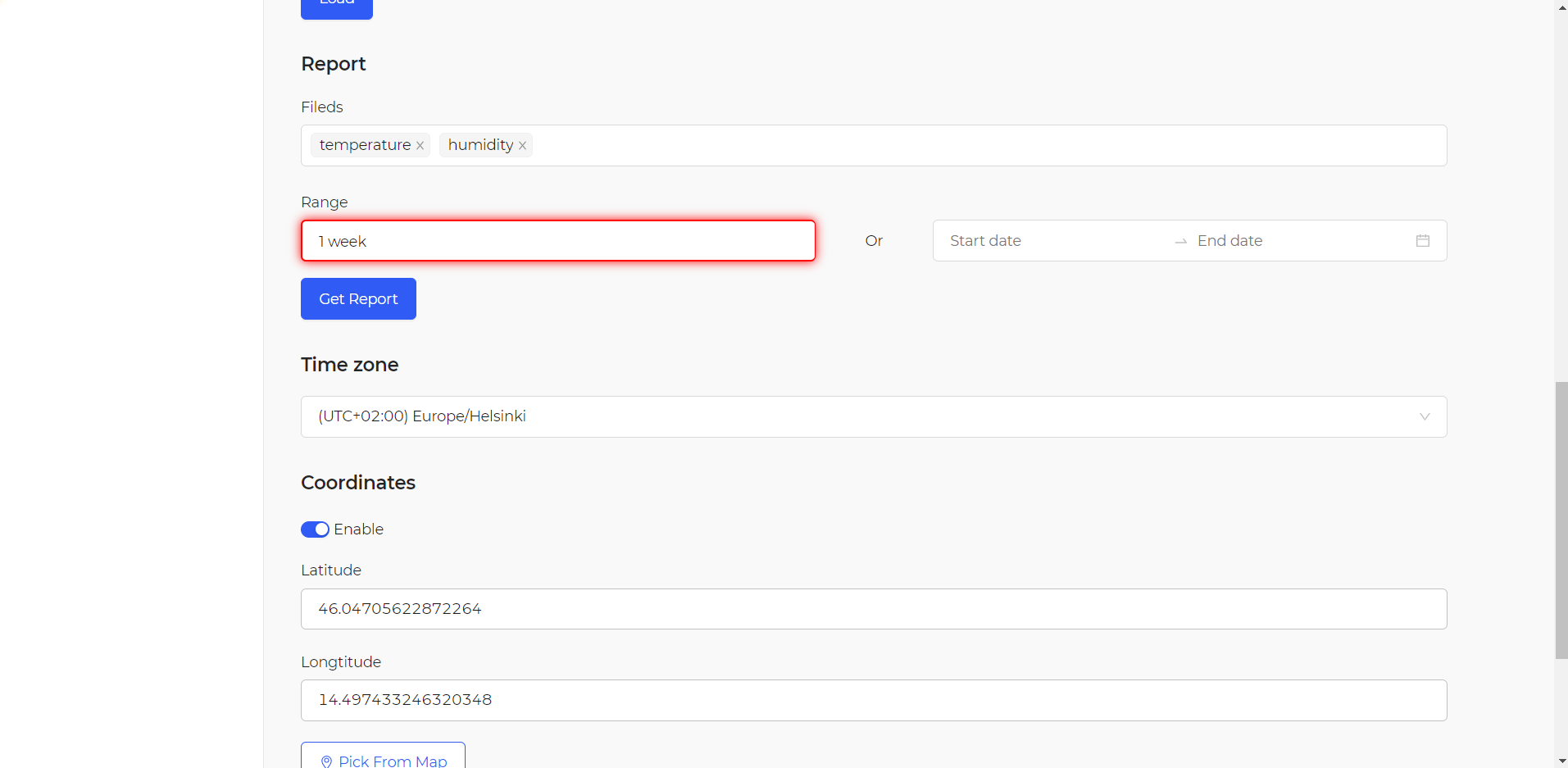This screenshot has width=1568, height=768.
Task: Click the arrow icon between Start and End date
Action: click(x=1180, y=242)
